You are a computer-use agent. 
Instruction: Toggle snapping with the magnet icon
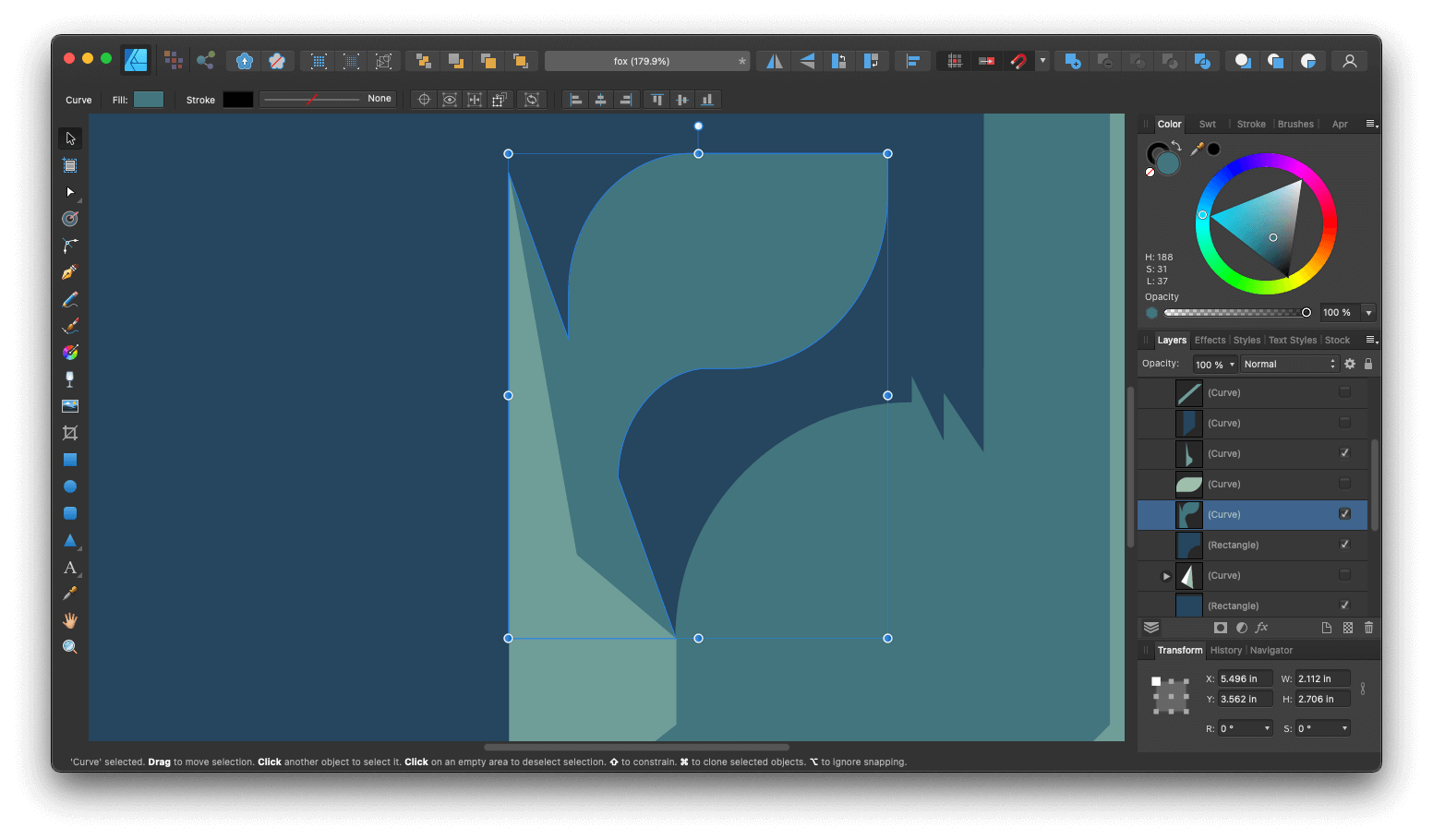[1018, 60]
